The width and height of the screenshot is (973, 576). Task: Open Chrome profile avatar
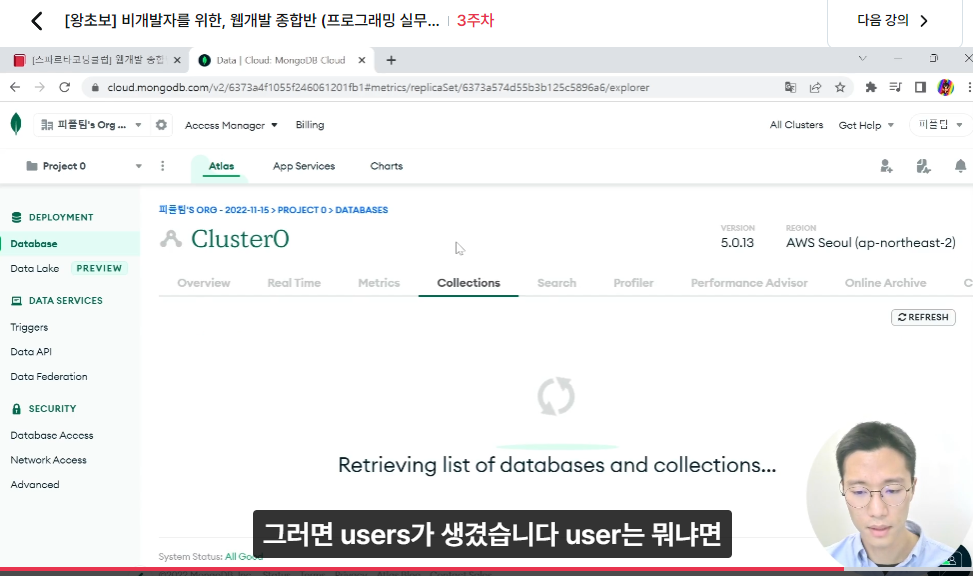tap(946, 88)
